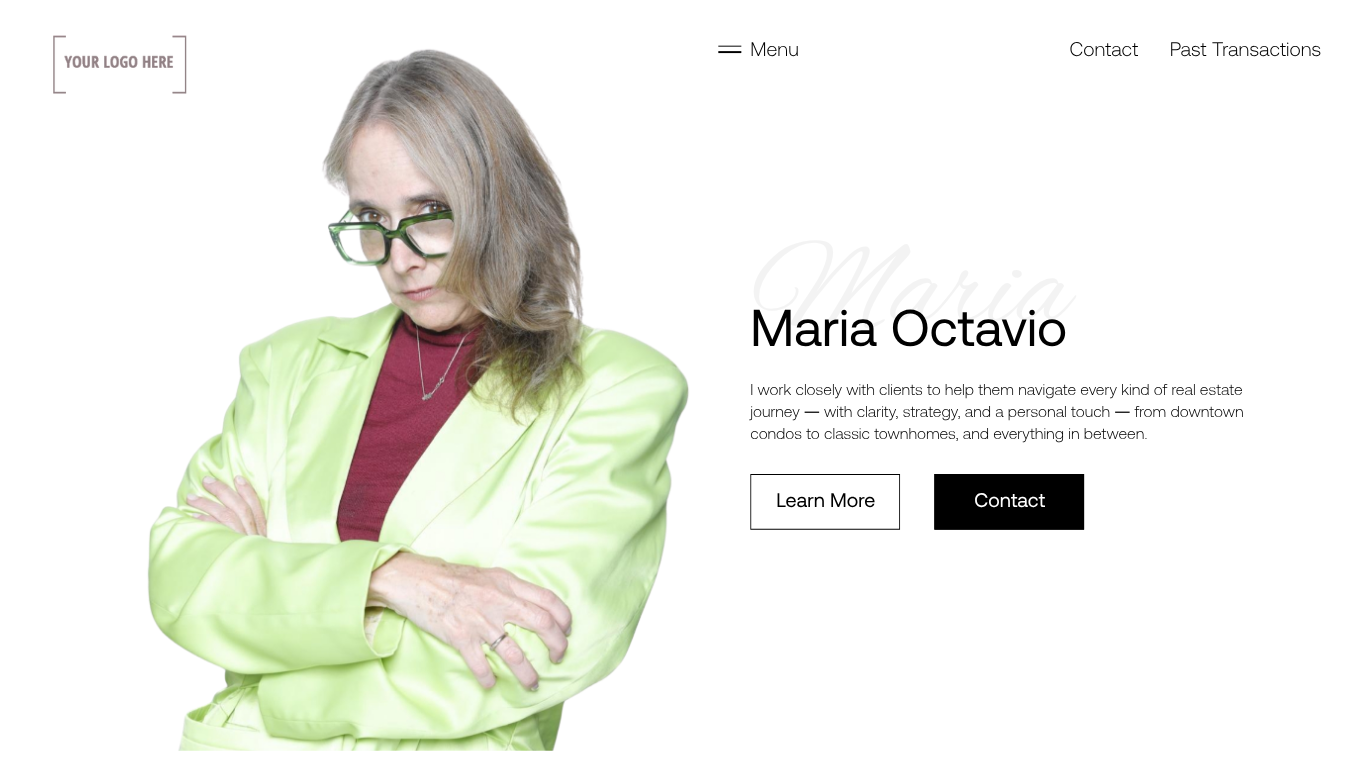1366x768 pixels.
Task: Click the green eyeglasses in the portrait
Action: coord(390,233)
